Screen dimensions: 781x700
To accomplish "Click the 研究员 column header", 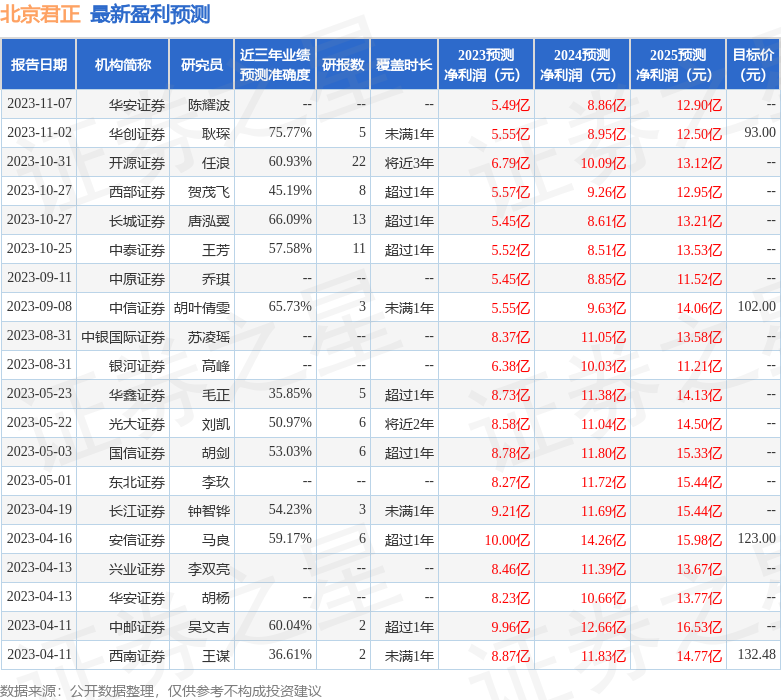I will (202, 65).
